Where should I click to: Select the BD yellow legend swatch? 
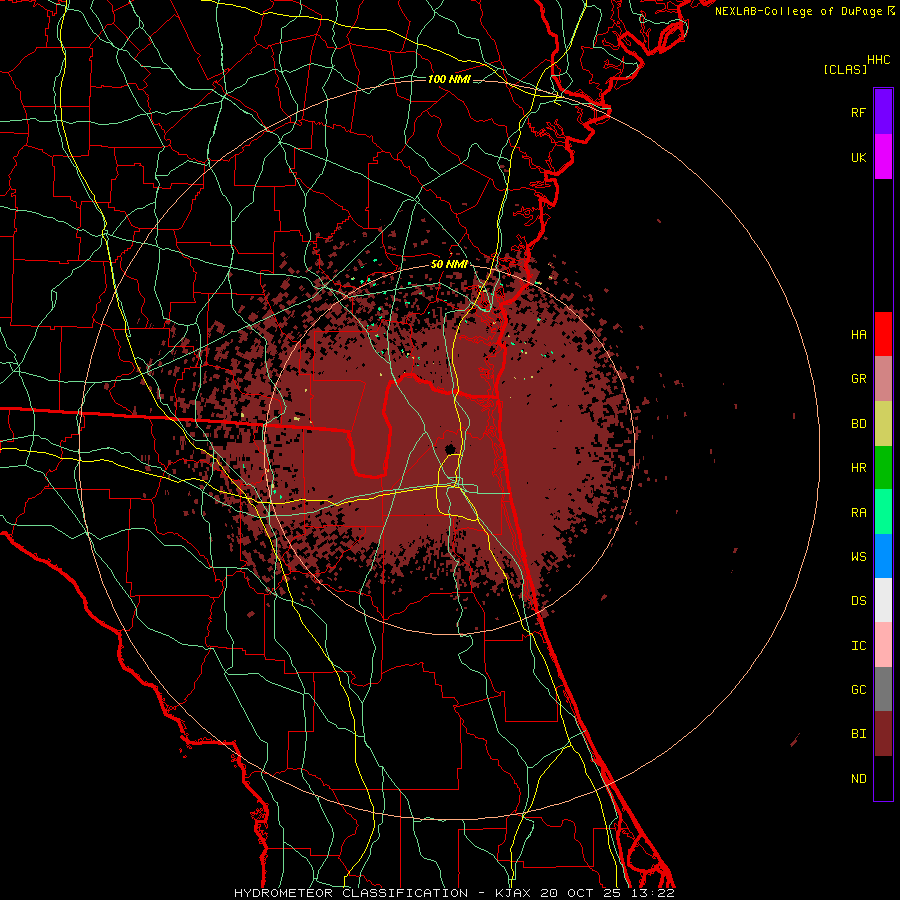coord(883,423)
